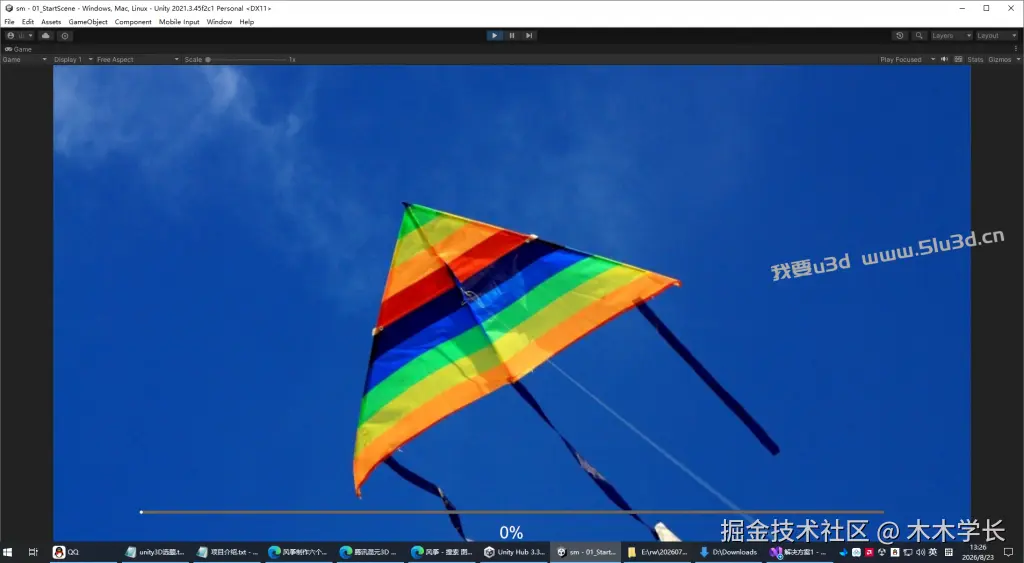Open unity3D notepad document in taskbar

point(155,552)
